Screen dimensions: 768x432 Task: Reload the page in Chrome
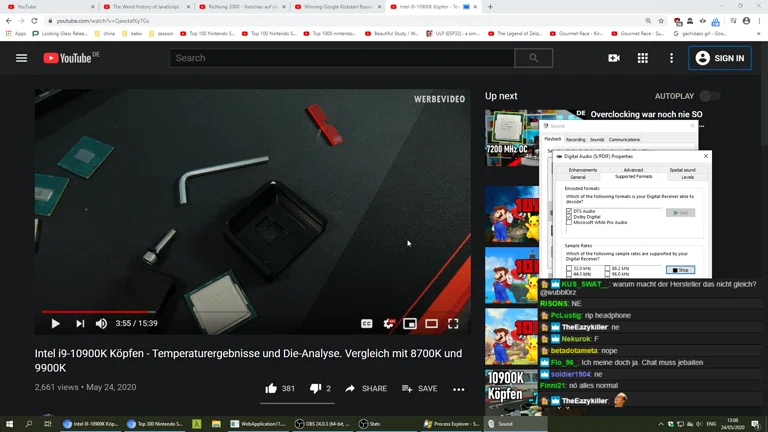pos(34,21)
